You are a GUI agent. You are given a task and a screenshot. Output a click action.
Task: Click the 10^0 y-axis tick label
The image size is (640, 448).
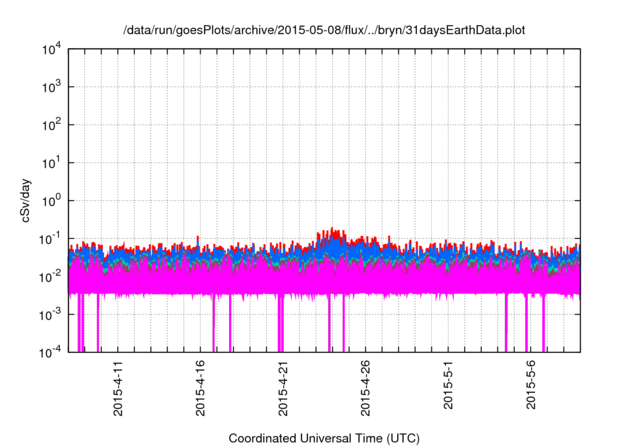(52, 201)
